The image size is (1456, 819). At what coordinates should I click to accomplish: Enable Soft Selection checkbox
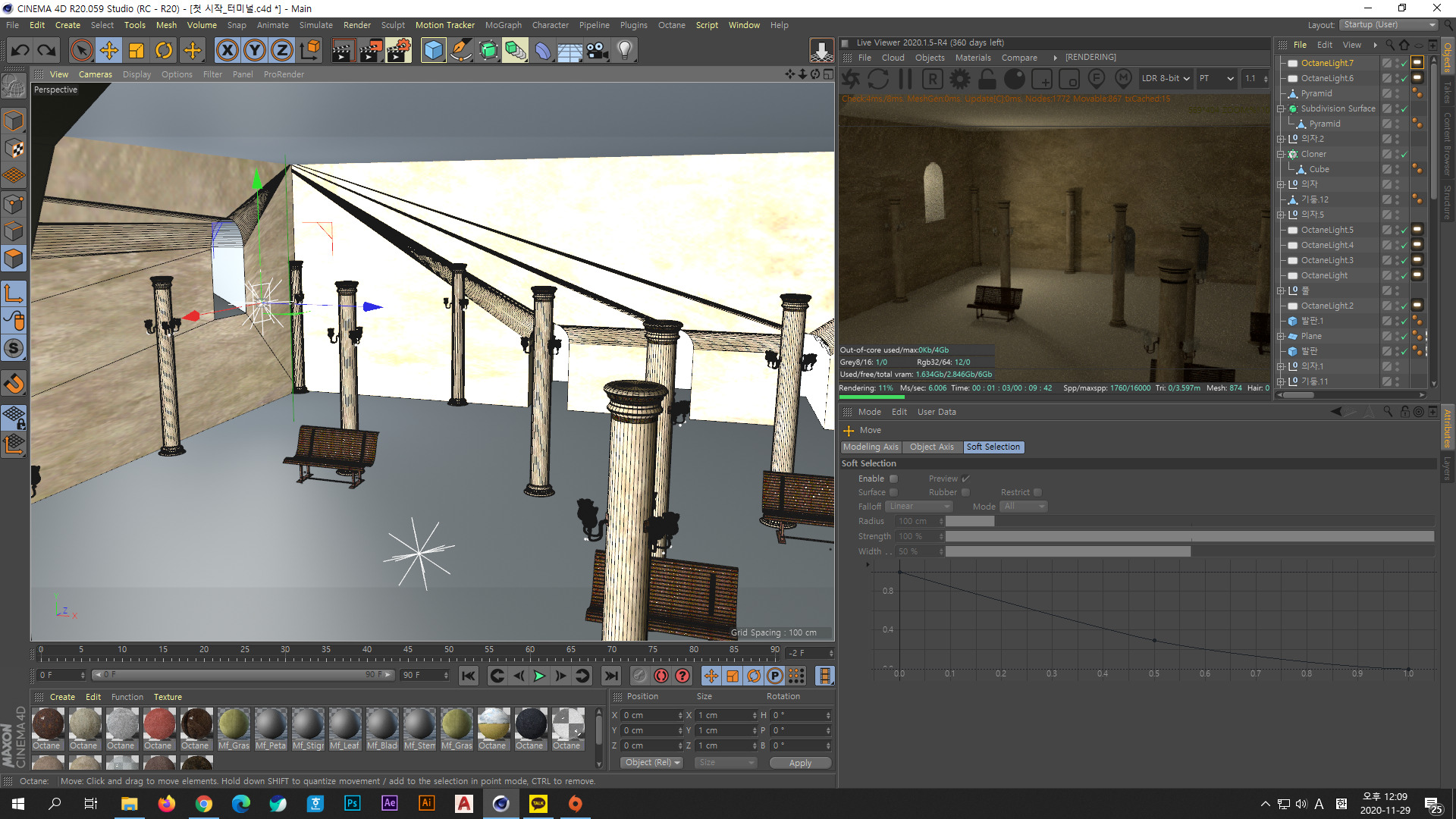click(x=893, y=479)
